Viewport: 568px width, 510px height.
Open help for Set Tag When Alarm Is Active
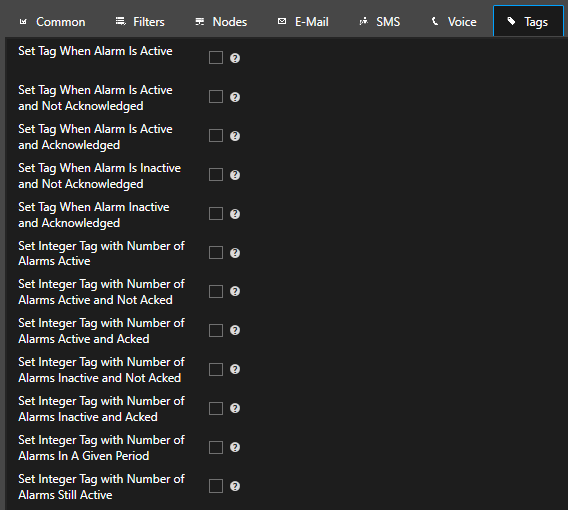(x=235, y=58)
